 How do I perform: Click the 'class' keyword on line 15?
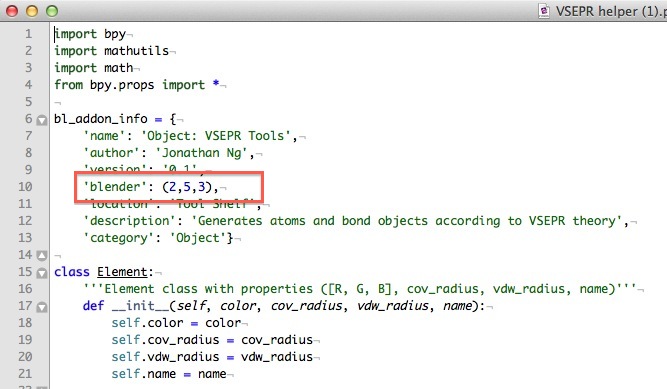(x=72, y=272)
